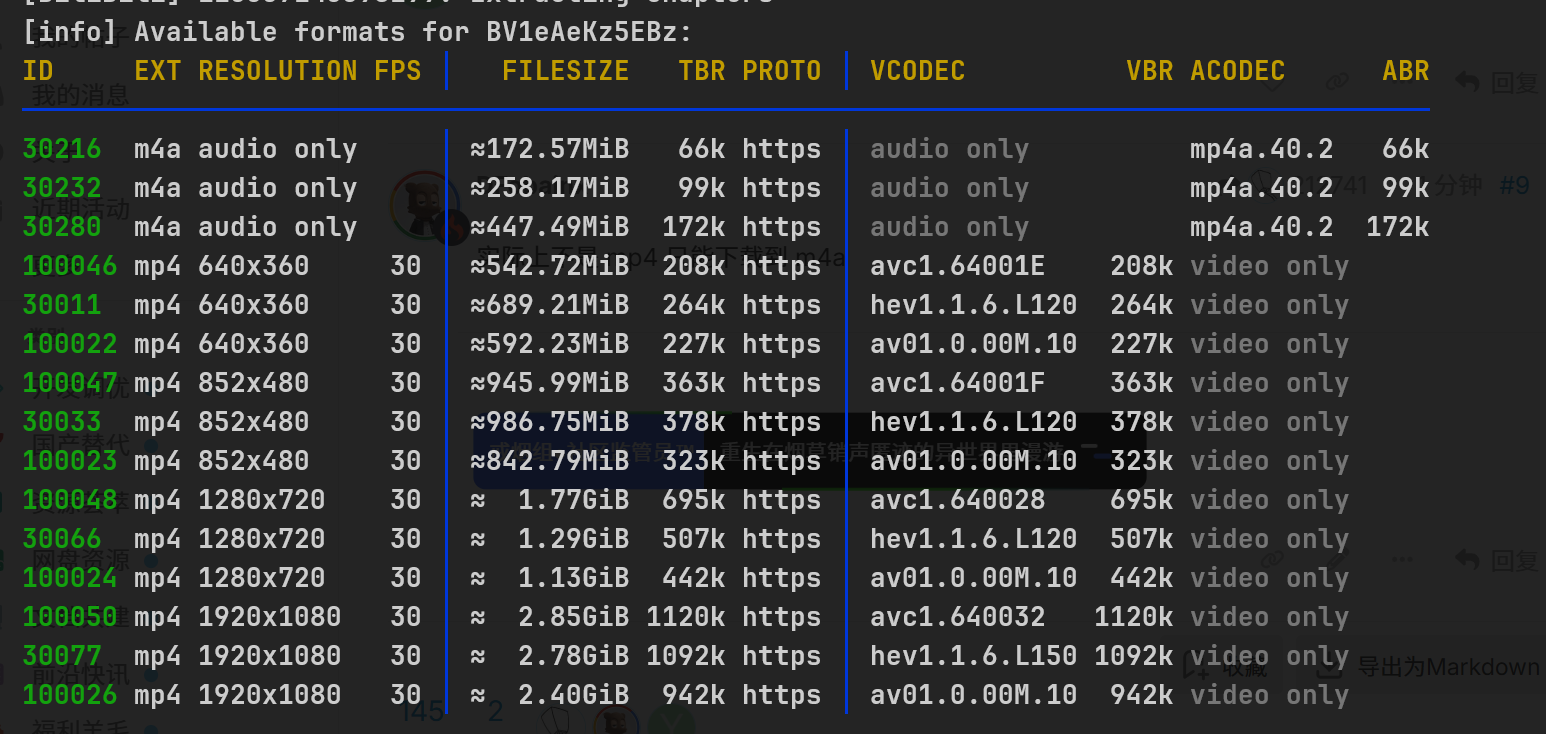Open lower post's three-dots more options
1546x734 pixels.
click(x=1402, y=560)
